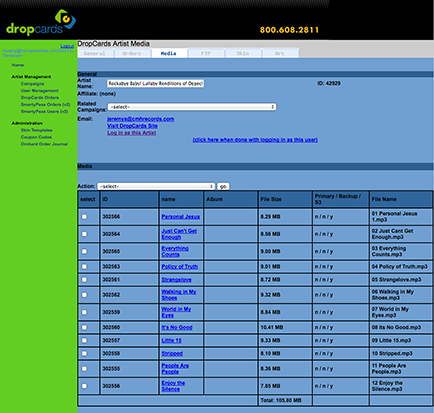Open the Everything Counts track link
The image size is (434, 413).
pos(175,251)
